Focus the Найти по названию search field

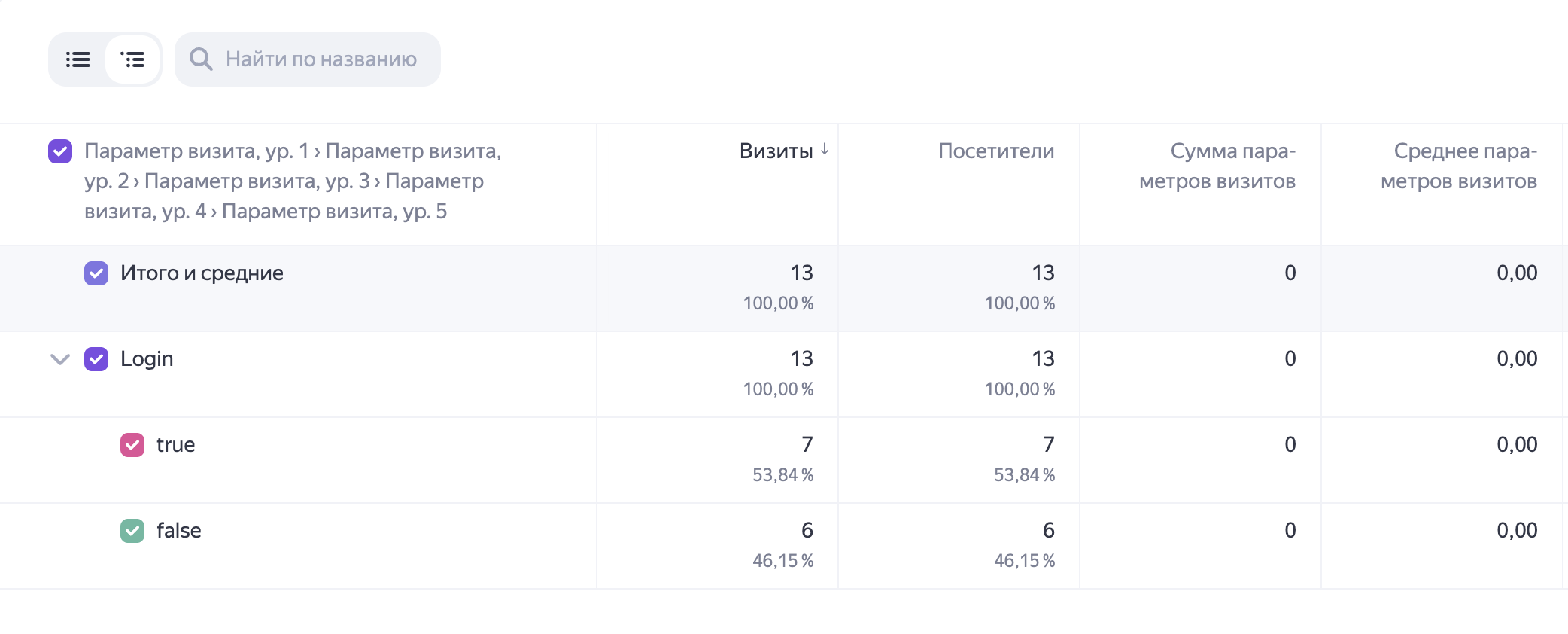coord(308,59)
